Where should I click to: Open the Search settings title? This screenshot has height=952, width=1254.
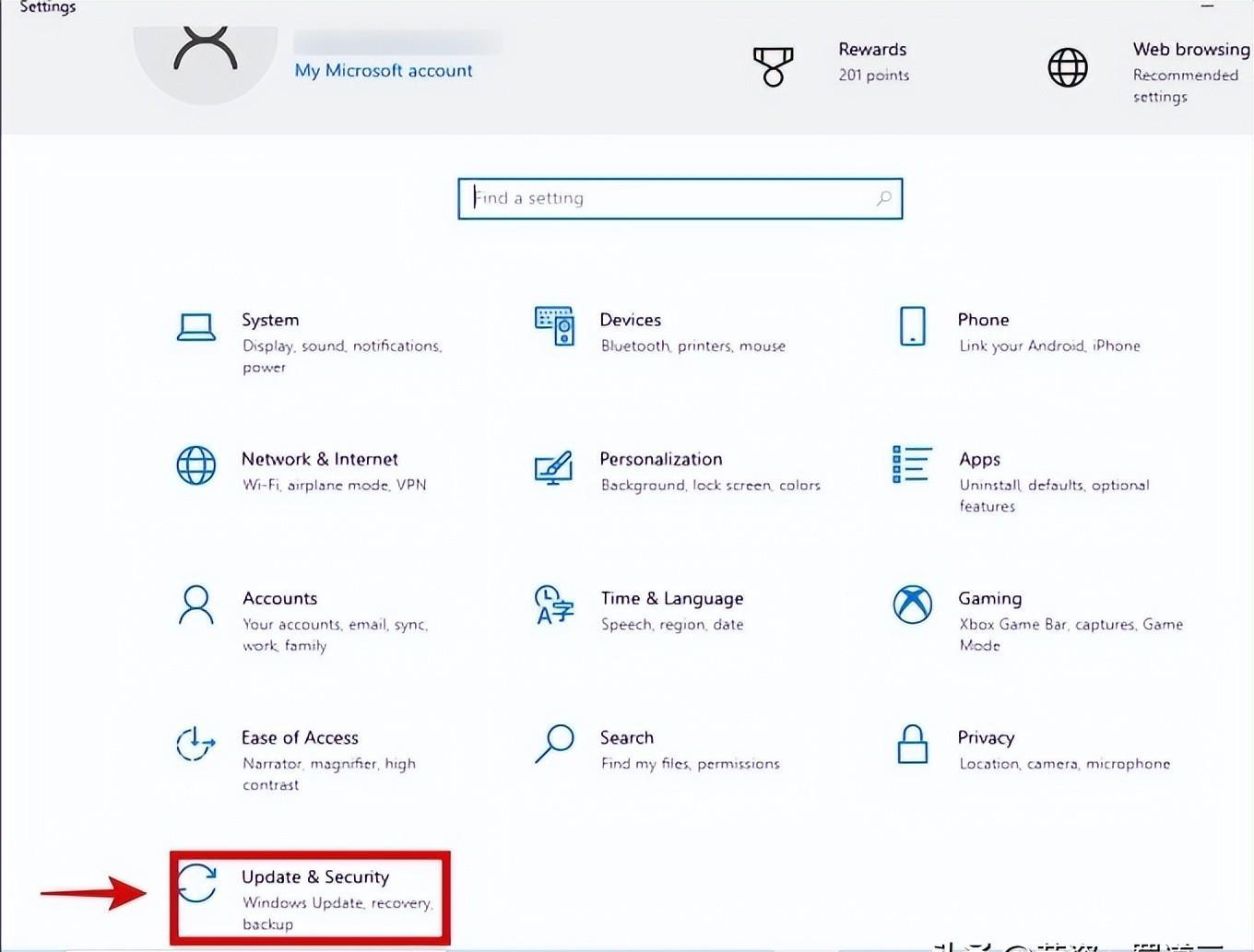coord(627,737)
